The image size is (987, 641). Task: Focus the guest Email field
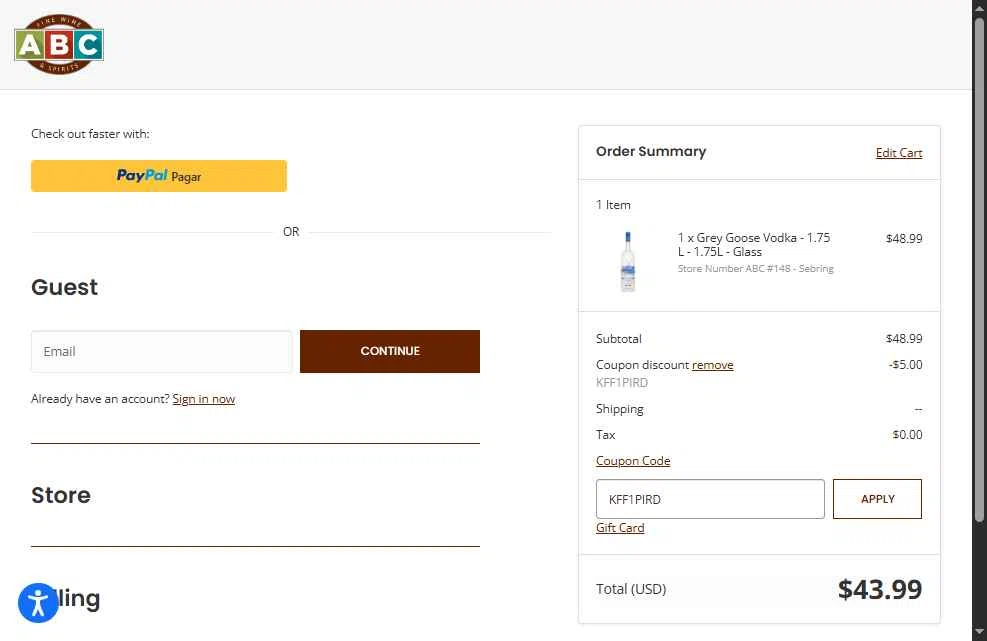pyautogui.click(x=162, y=351)
